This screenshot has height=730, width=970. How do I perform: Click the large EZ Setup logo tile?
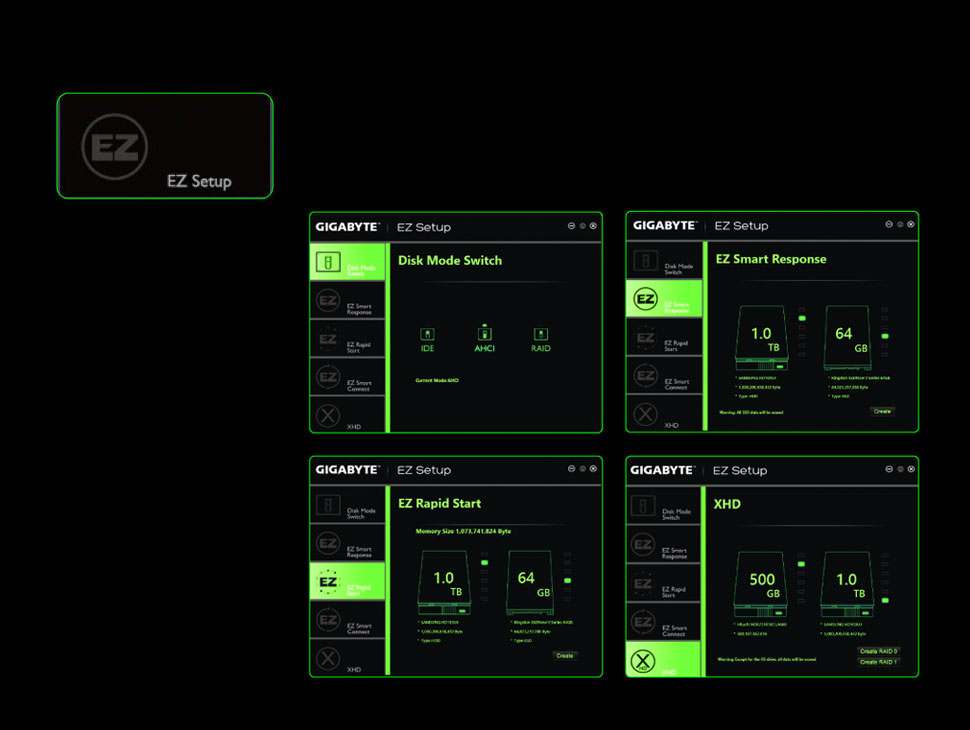(164, 146)
